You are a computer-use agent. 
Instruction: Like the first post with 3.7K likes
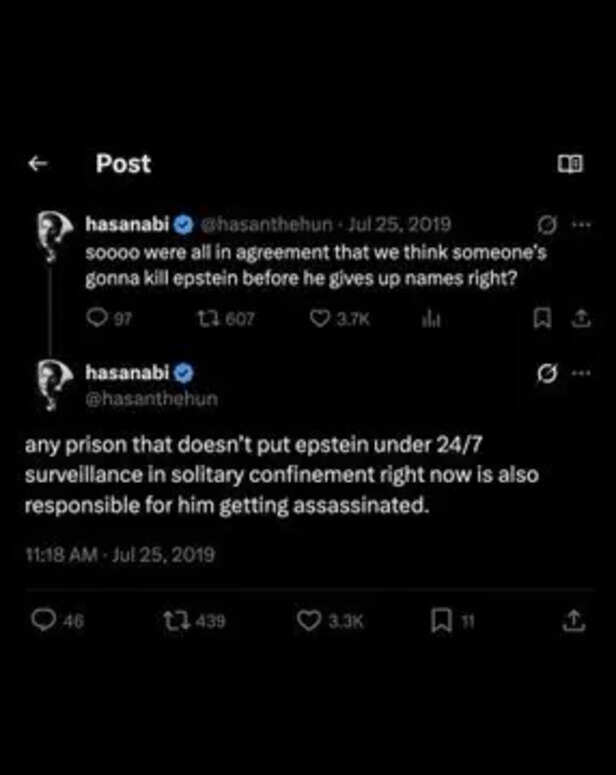320,318
